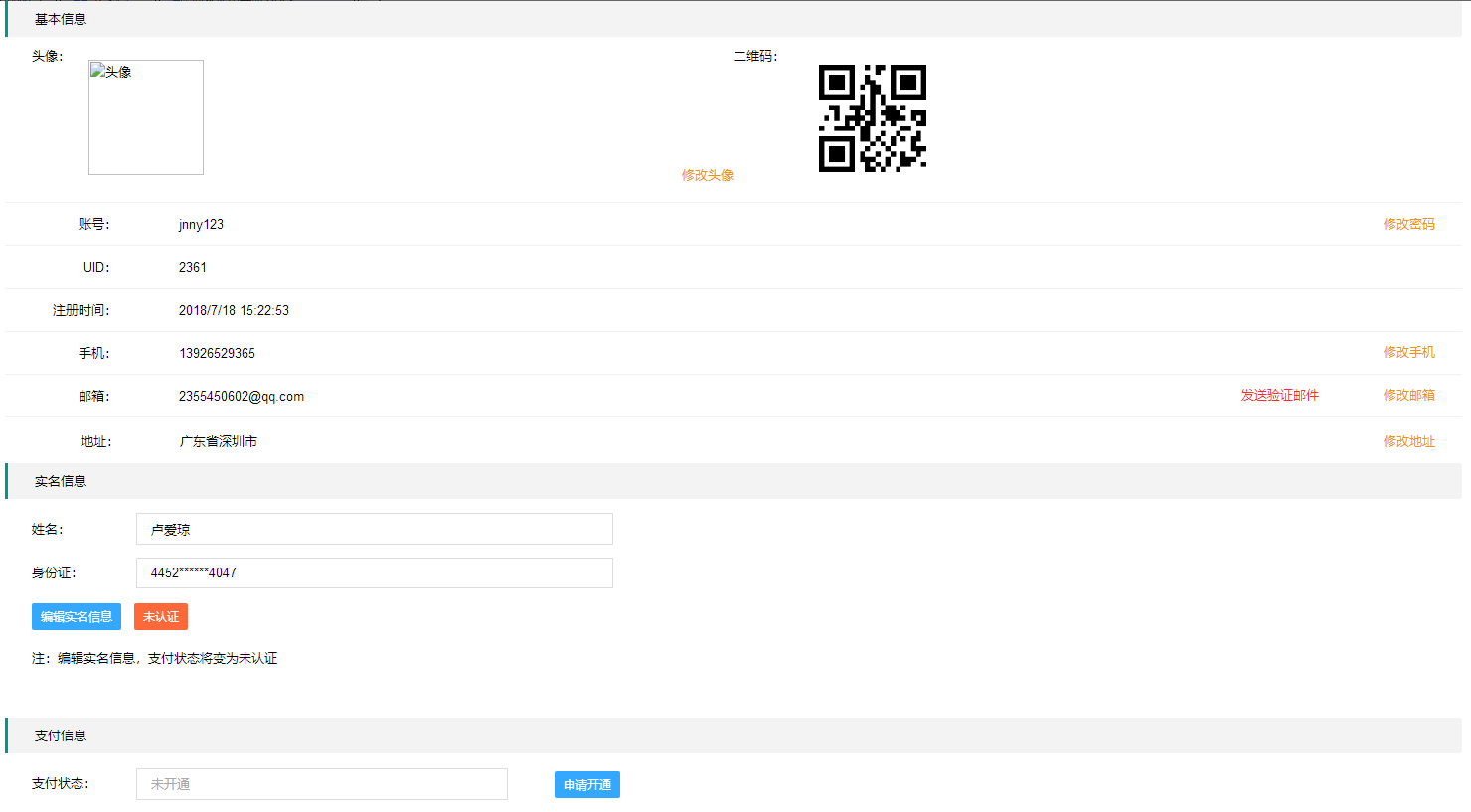Click the orange 未认证 button
The width and height of the screenshot is (1471, 812).
point(161,617)
